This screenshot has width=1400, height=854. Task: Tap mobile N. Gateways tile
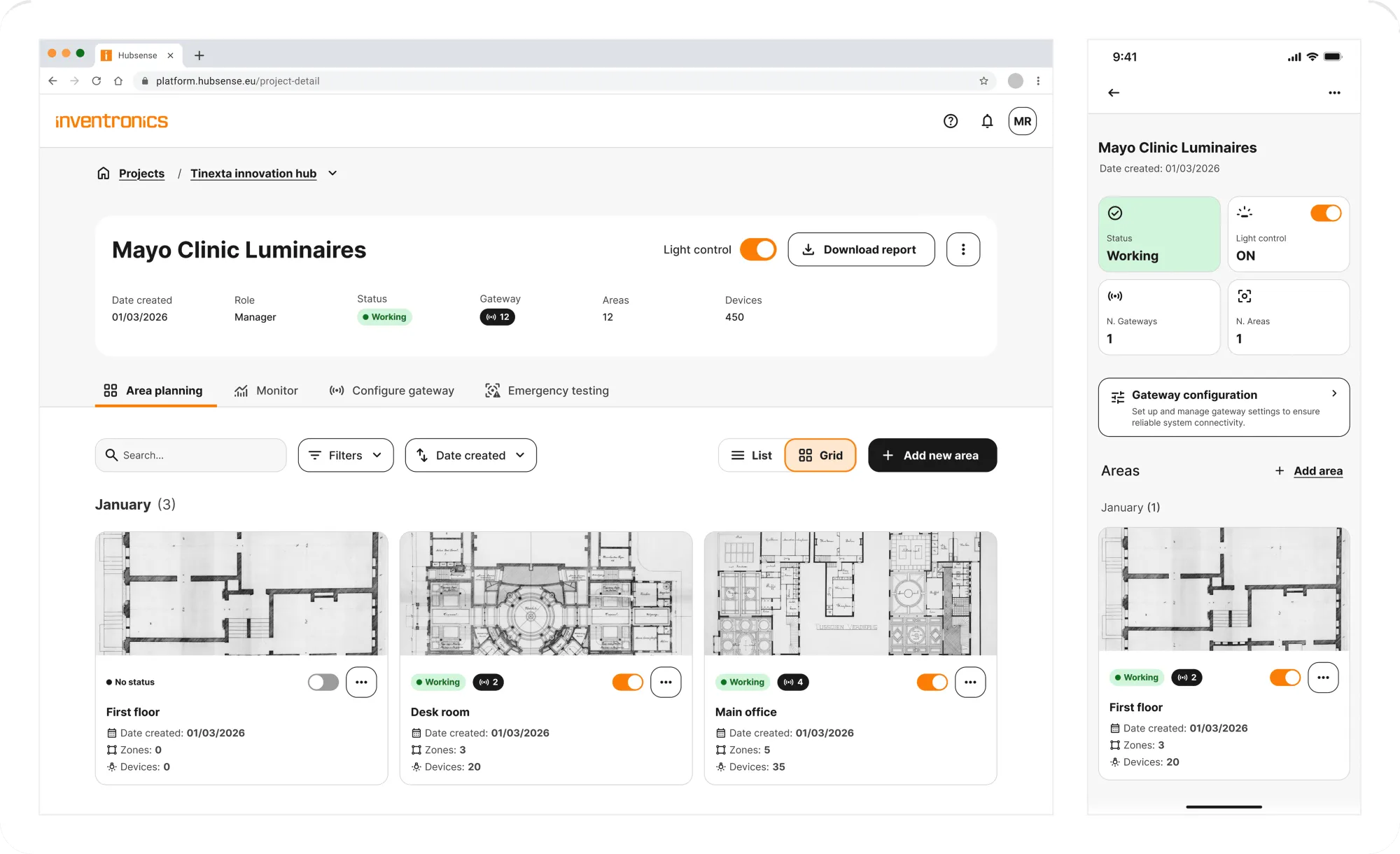click(x=1159, y=317)
